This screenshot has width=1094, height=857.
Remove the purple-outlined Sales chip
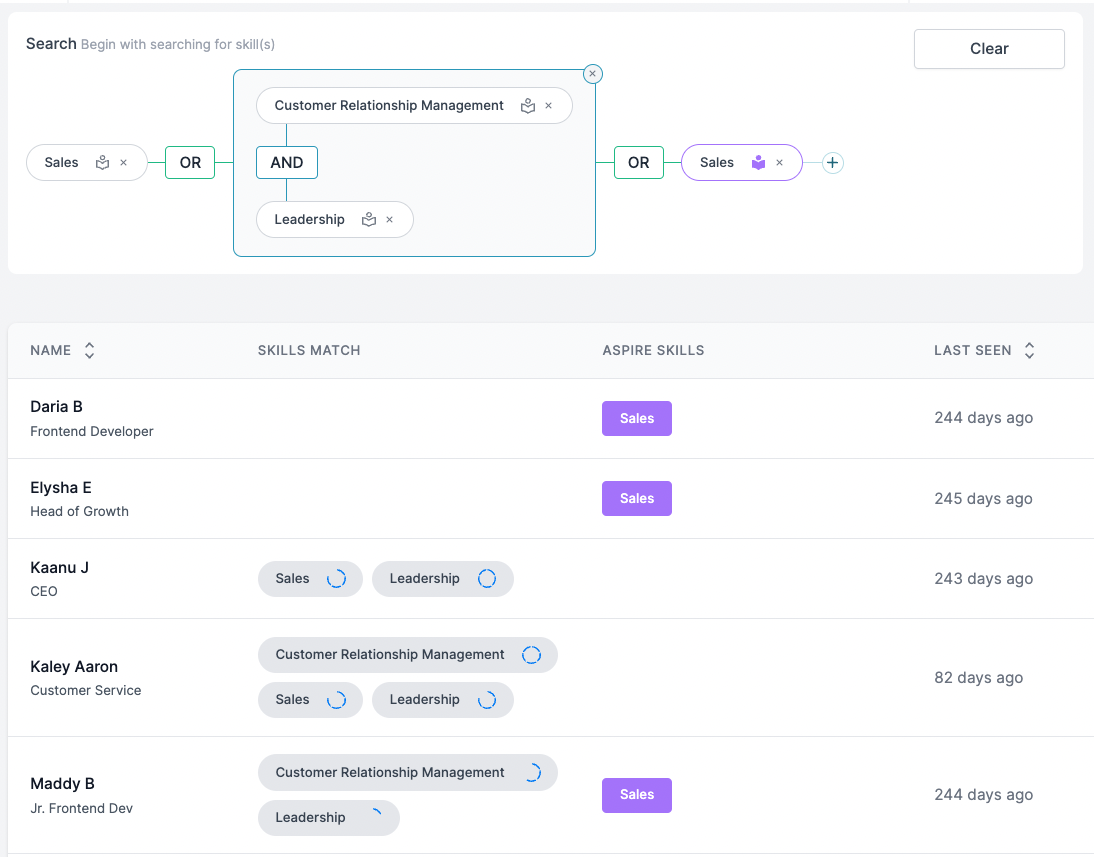point(779,163)
